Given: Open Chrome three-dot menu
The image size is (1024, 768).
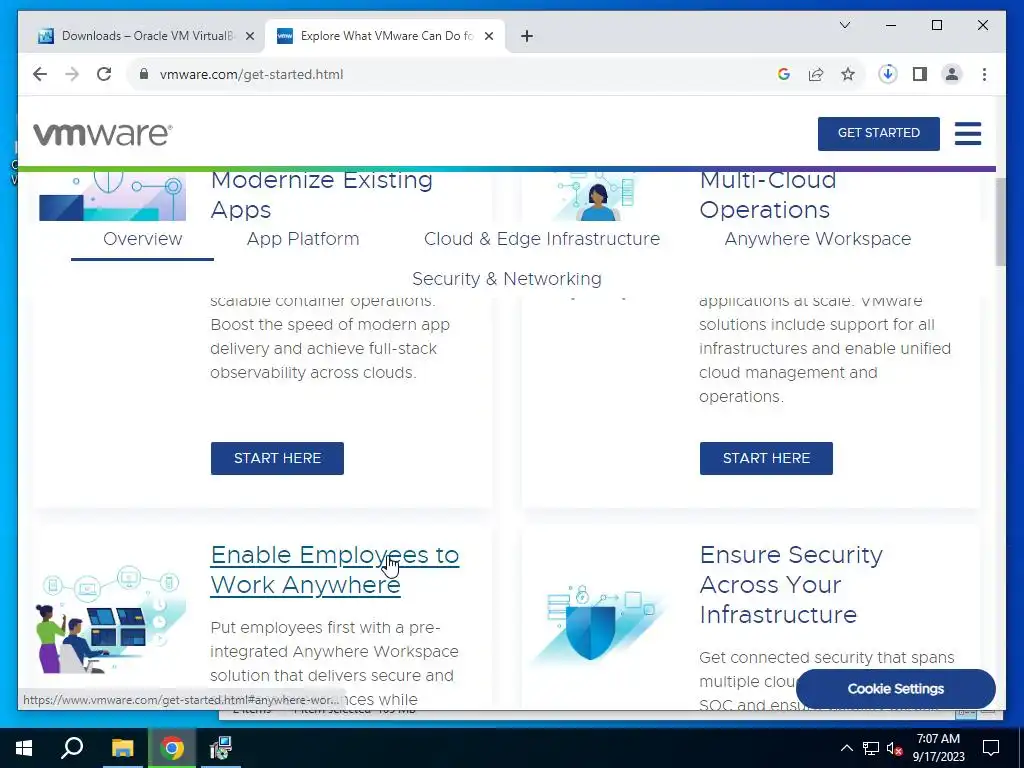Looking at the screenshot, I should tap(984, 74).
